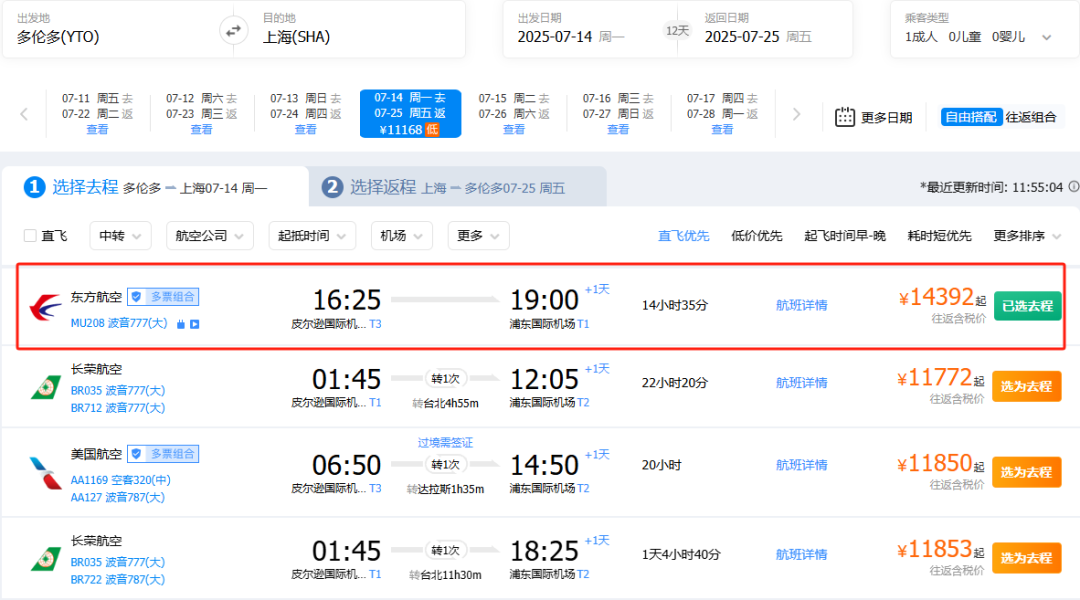Select the 07-17 / 07-28 date option
The image size is (1080, 600).
coord(722,114)
